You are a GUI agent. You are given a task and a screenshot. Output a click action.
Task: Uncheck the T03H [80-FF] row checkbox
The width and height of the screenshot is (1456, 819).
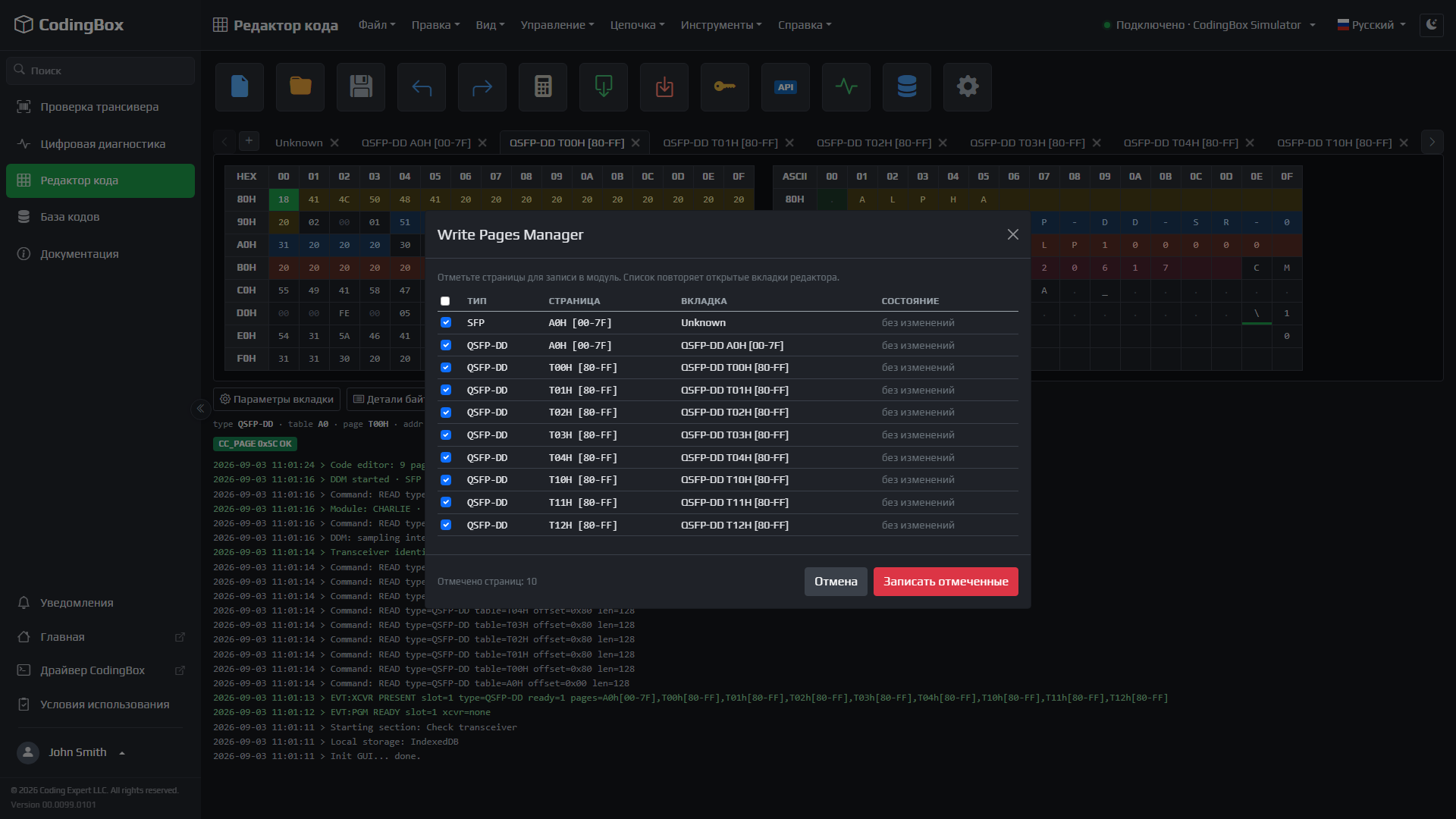tap(446, 435)
